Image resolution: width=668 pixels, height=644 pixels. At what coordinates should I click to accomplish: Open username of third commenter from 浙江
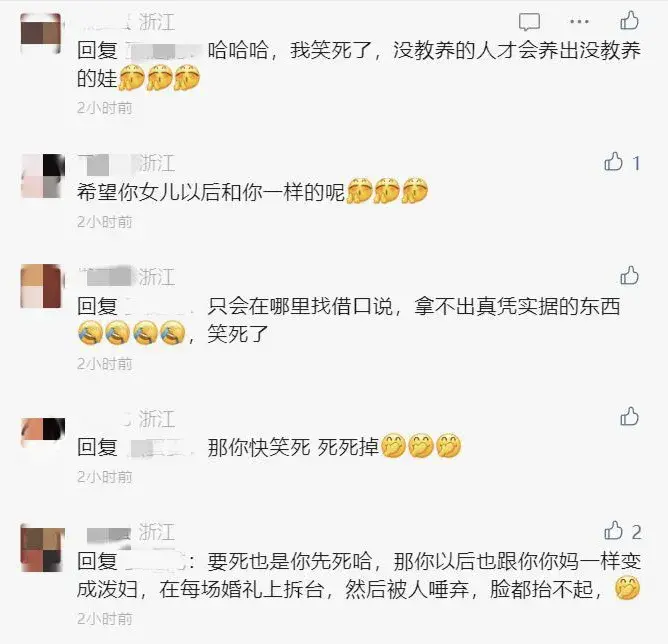tap(107, 277)
